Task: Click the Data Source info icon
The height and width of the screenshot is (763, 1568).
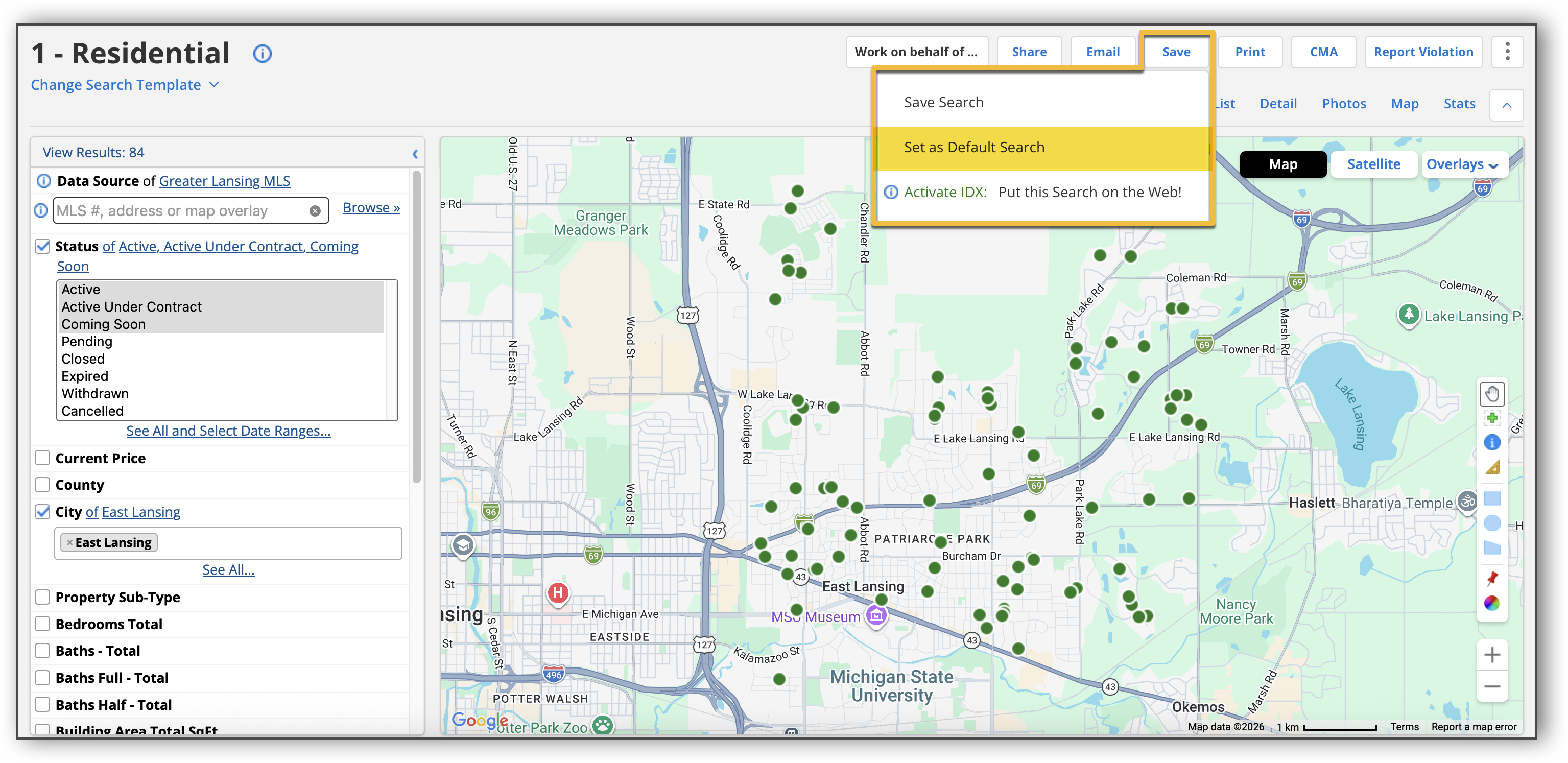Action: point(44,181)
